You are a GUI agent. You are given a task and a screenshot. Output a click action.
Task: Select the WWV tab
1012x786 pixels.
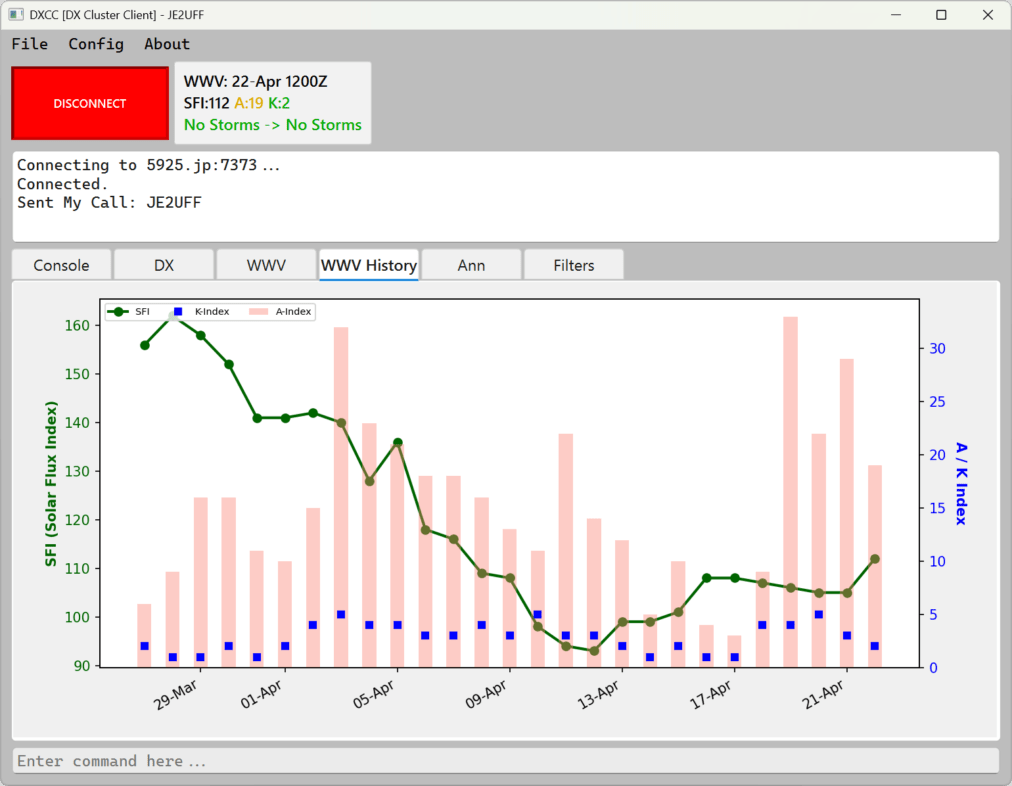pos(266,265)
